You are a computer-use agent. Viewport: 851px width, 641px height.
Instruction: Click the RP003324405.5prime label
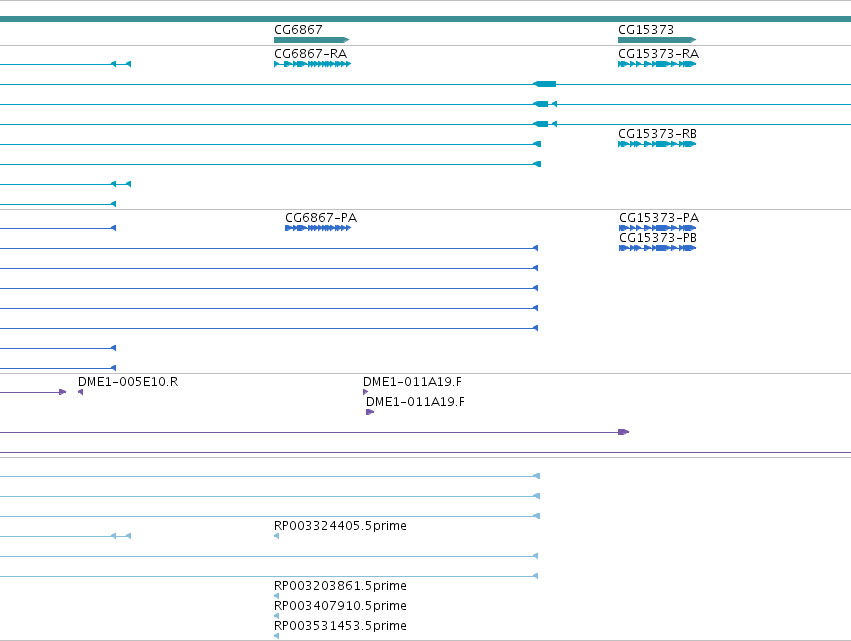[340, 525]
